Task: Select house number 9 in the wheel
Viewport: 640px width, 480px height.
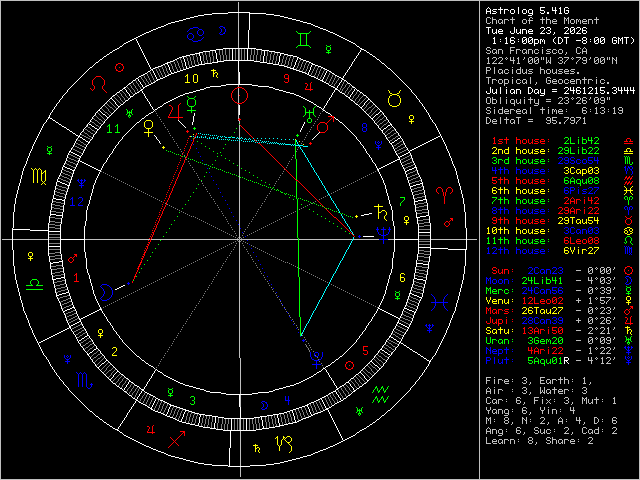Action: 287,78
